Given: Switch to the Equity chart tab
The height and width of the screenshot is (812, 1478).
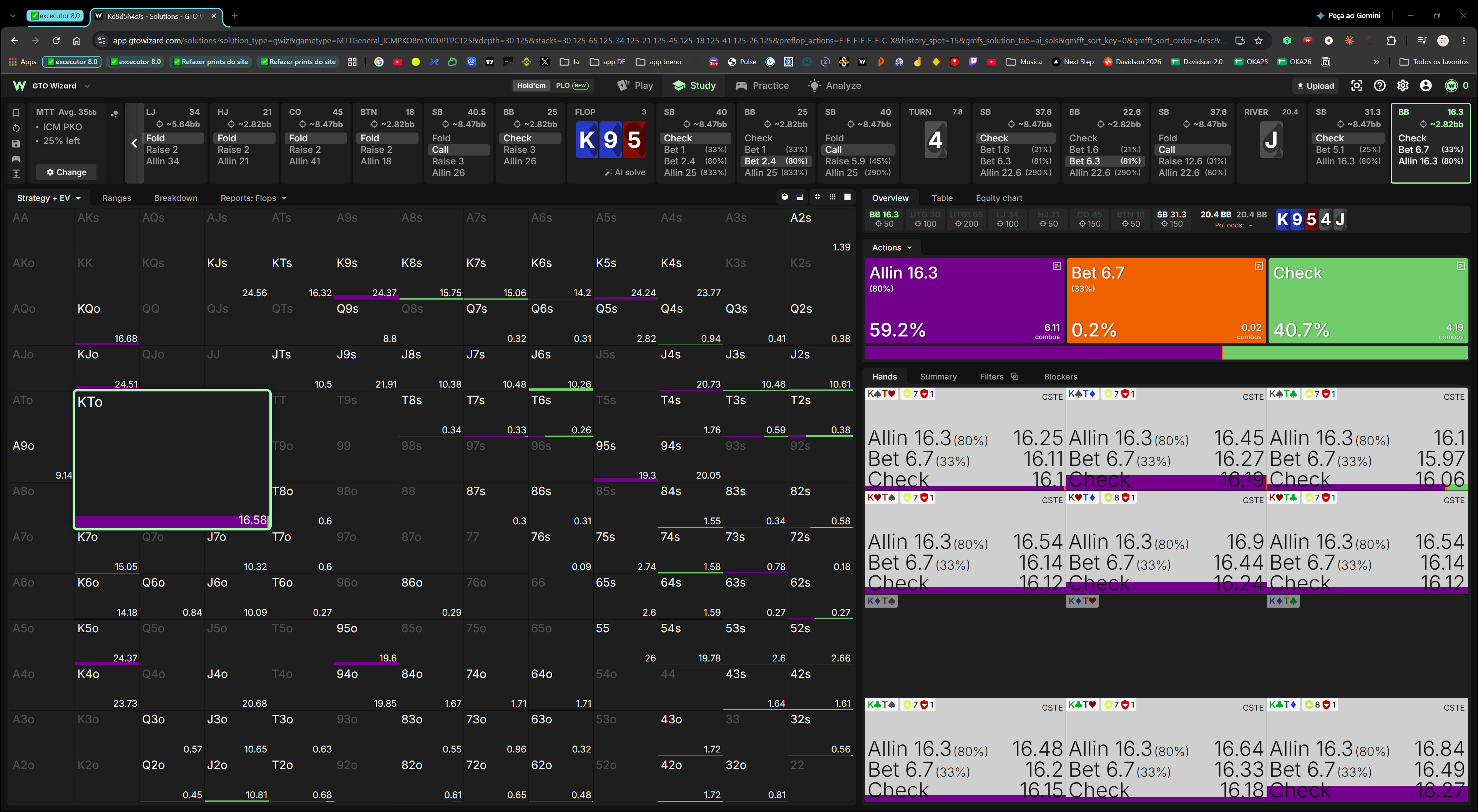Looking at the screenshot, I should click(x=999, y=198).
